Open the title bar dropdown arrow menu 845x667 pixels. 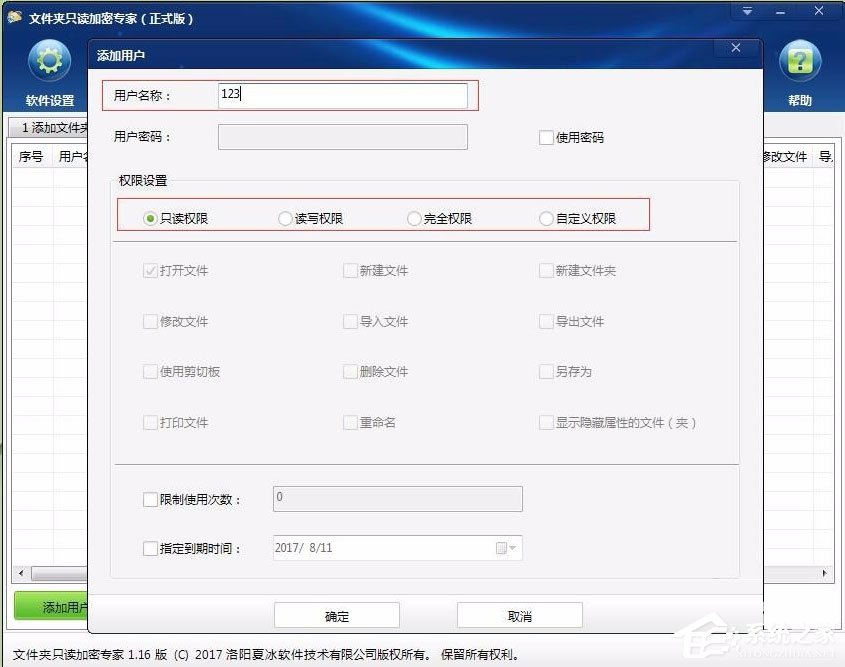tap(746, 11)
